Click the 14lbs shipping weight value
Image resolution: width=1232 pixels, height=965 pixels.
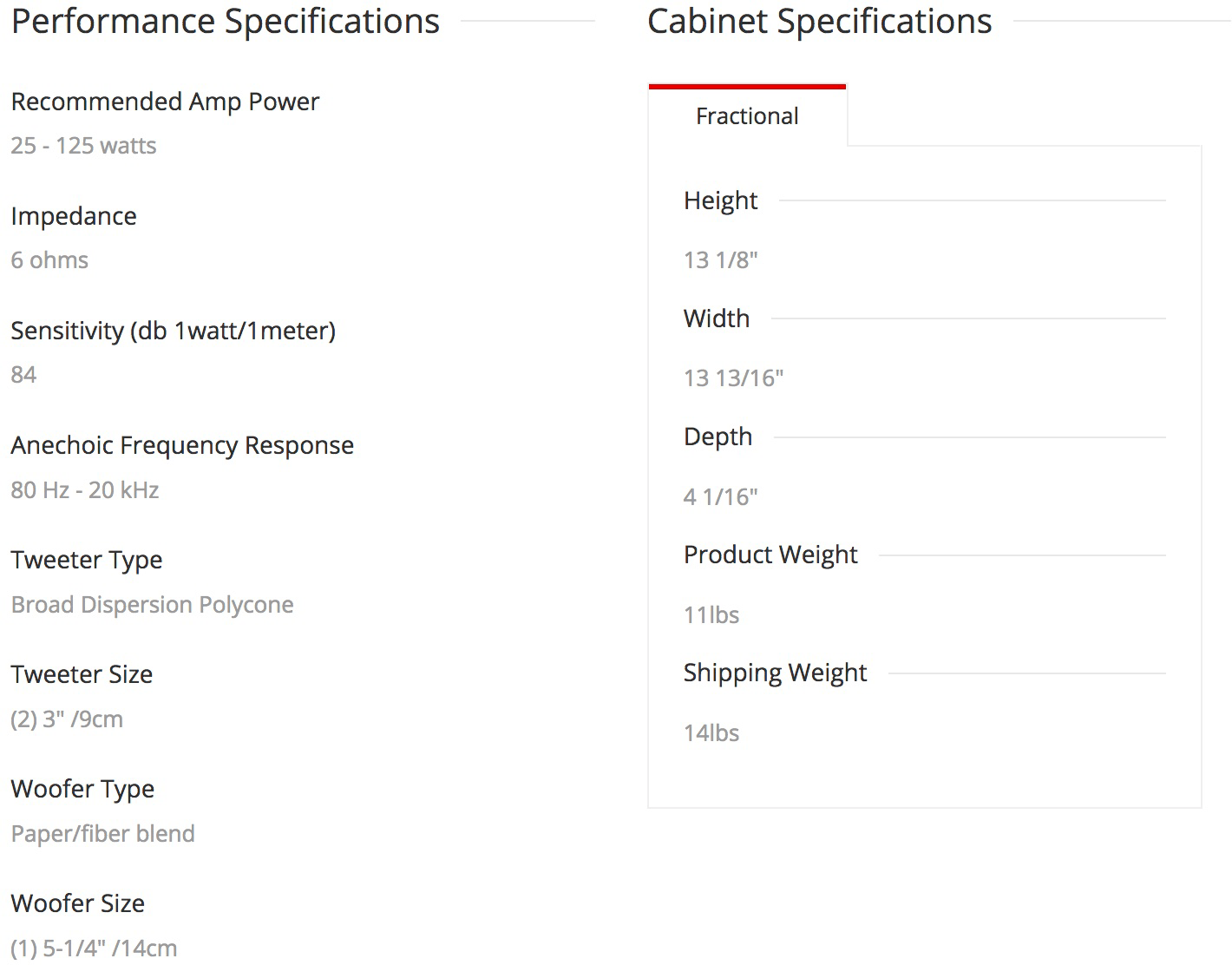pos(711,733)
